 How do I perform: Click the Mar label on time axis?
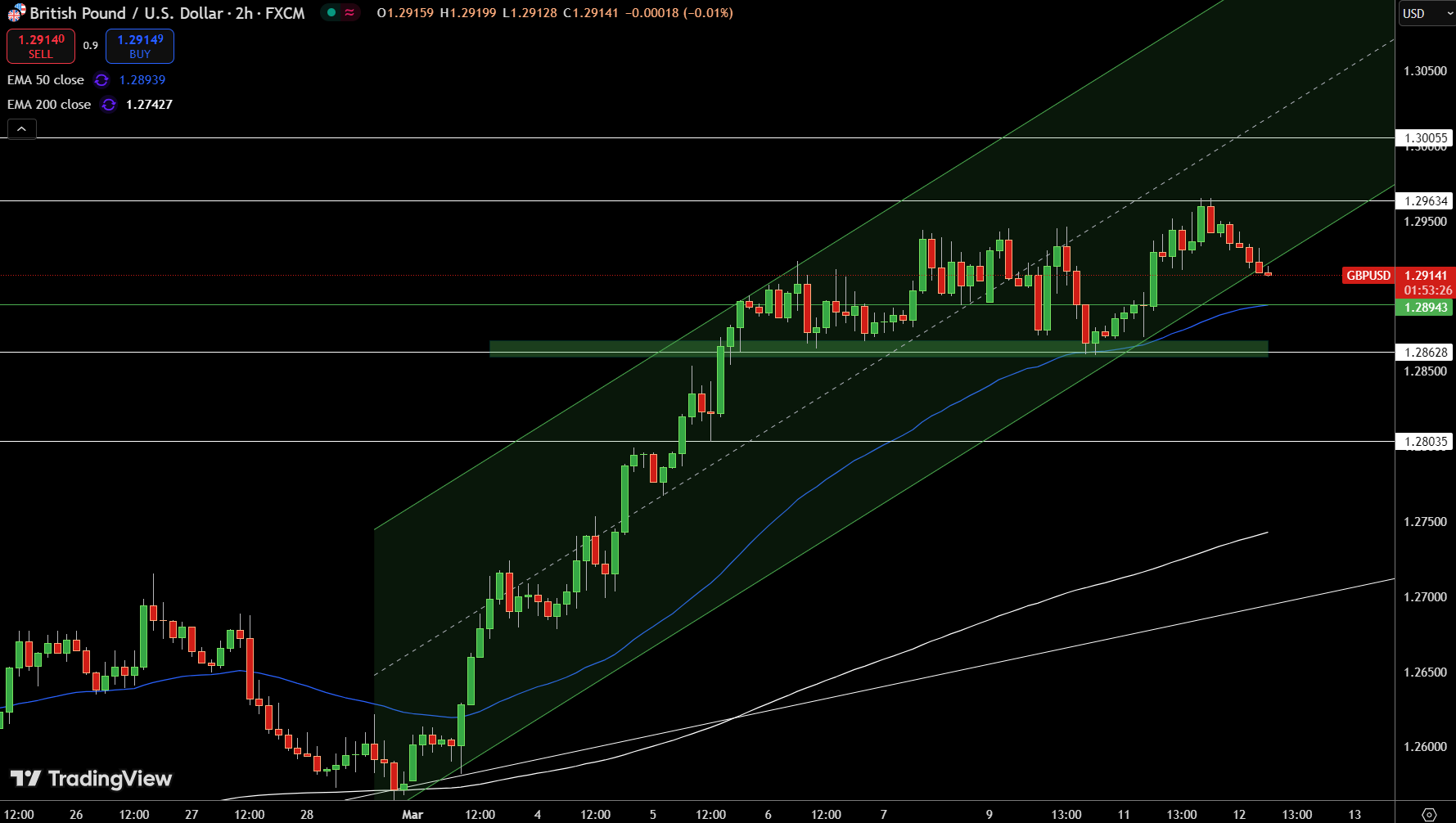click(412, 814)
